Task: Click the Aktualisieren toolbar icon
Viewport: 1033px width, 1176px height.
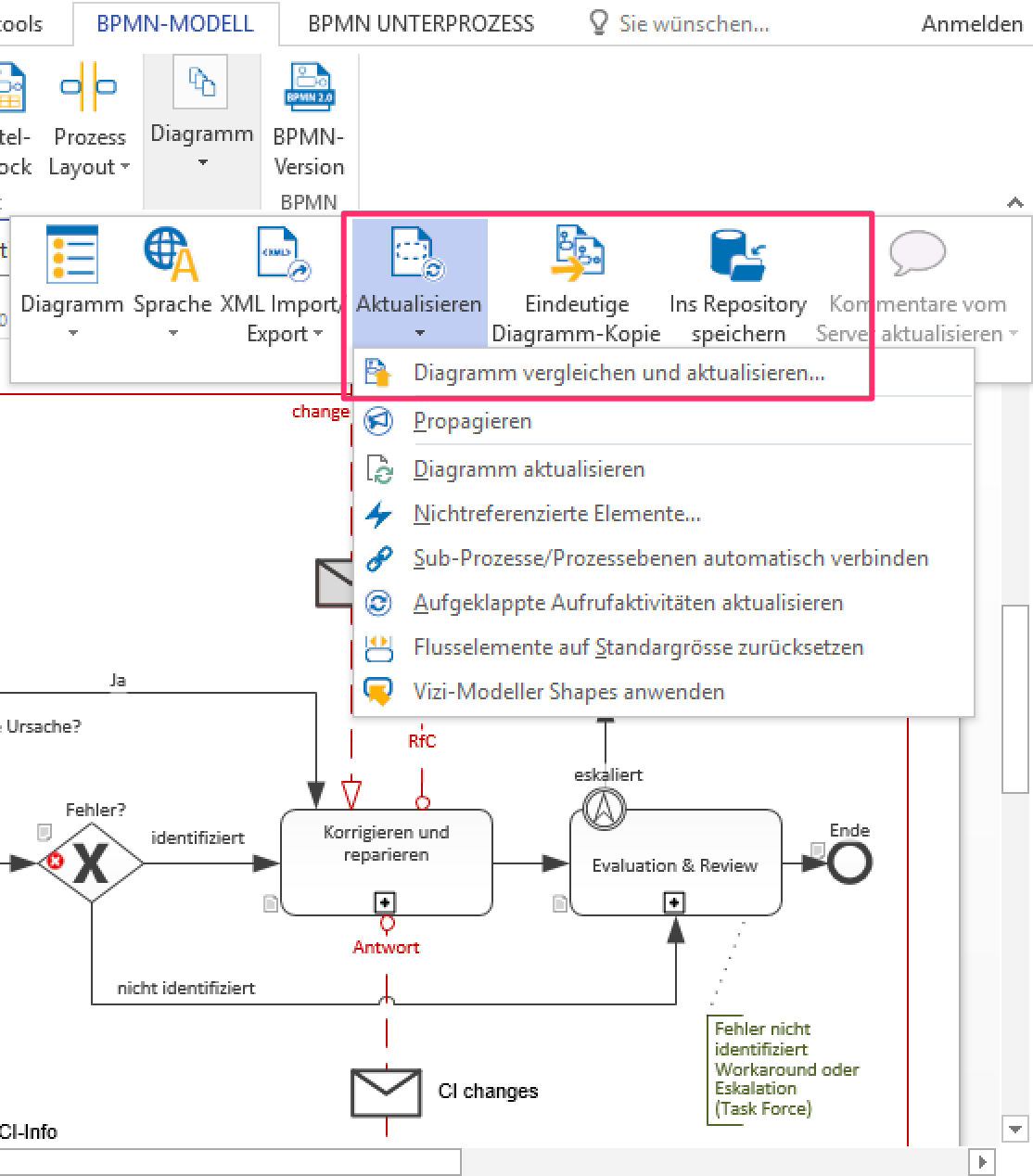Action: click(413, 252)
